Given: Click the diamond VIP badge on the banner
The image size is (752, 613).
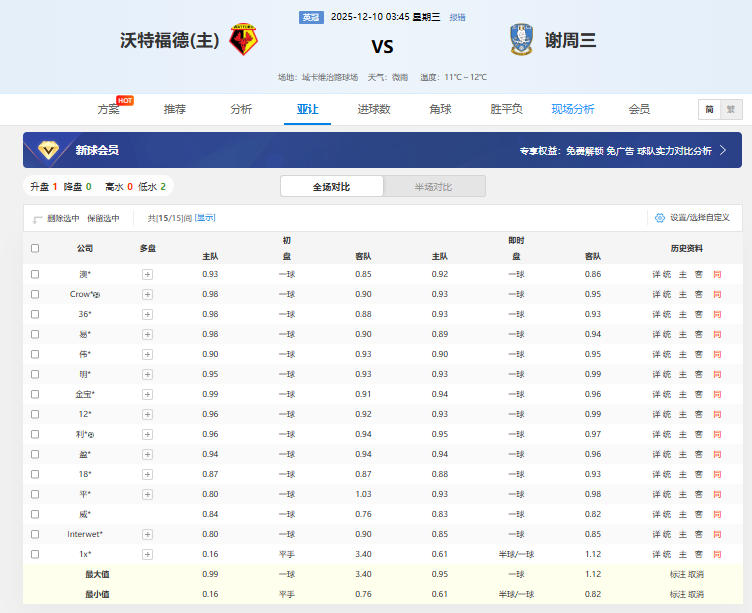Looking at the screenshot, I should click(48, 150).
